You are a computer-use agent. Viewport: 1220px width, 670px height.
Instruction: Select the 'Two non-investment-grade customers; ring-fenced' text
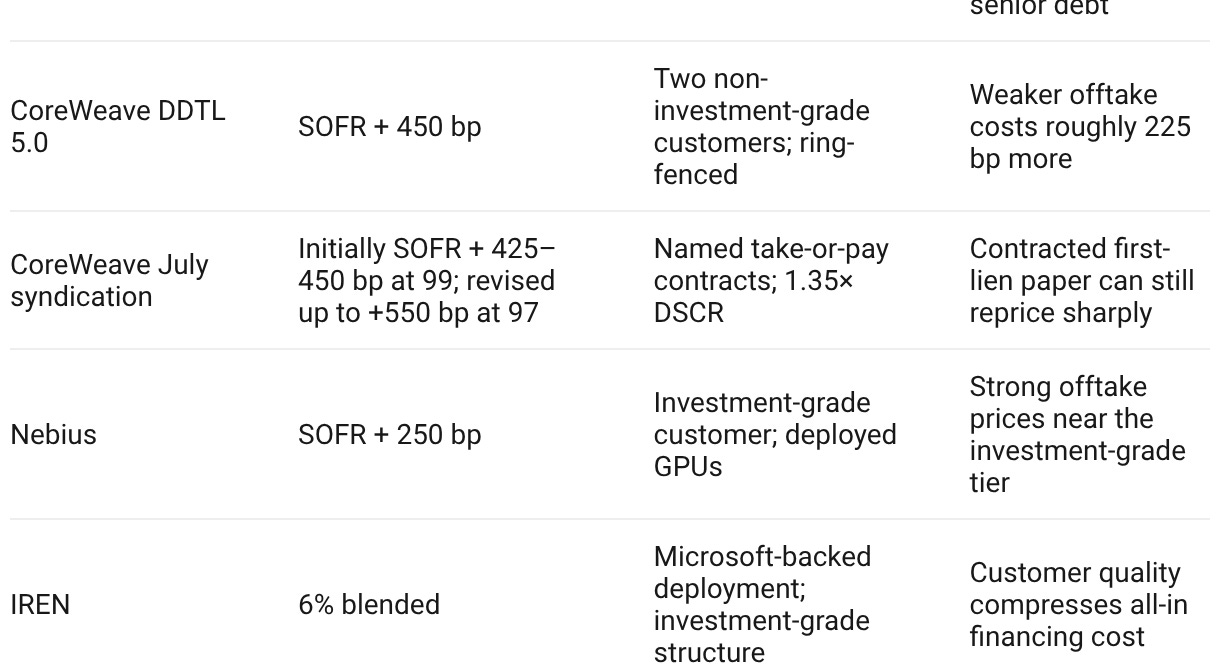coord(761,126)
